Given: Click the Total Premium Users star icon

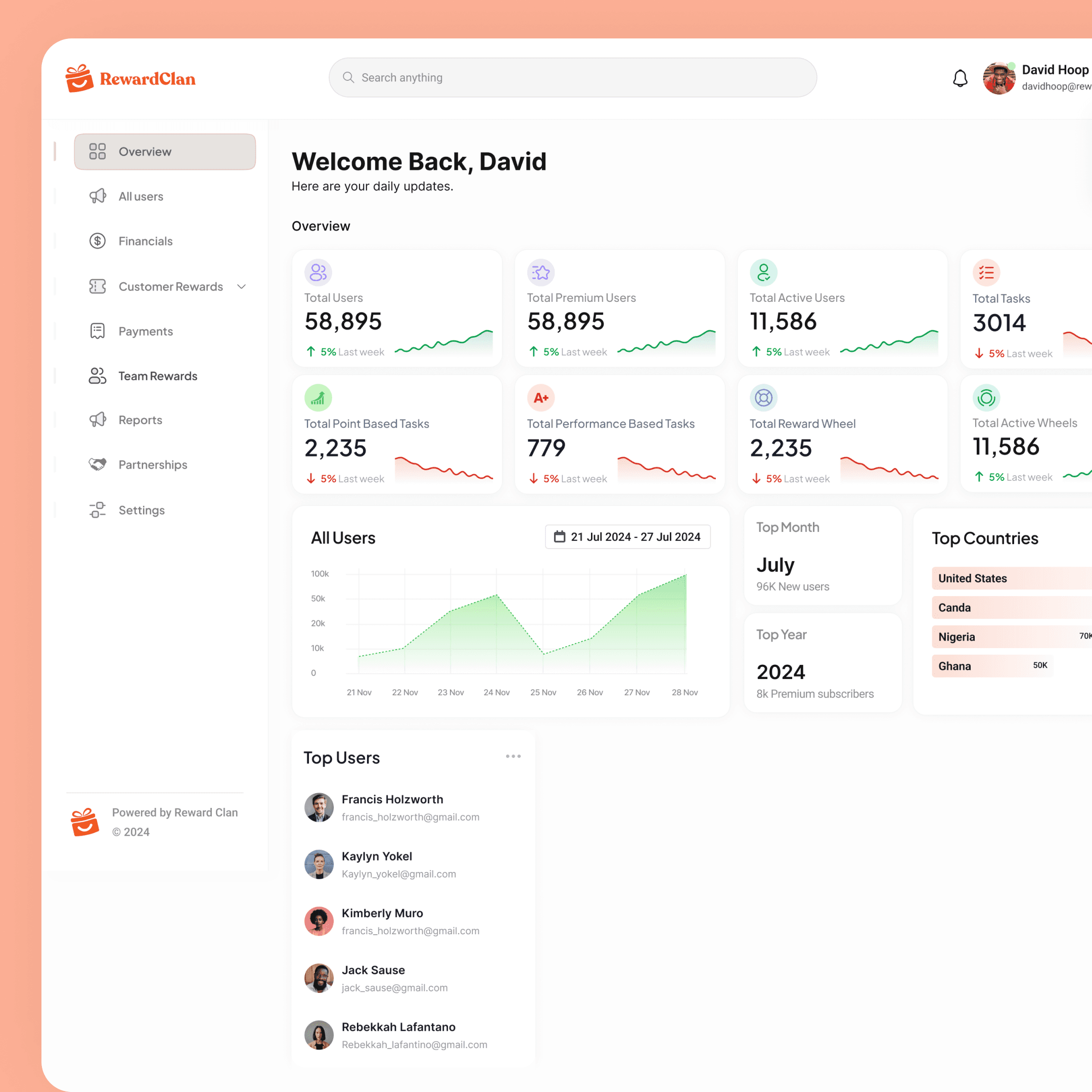Looking at the screenshot, I should [540, 272].
